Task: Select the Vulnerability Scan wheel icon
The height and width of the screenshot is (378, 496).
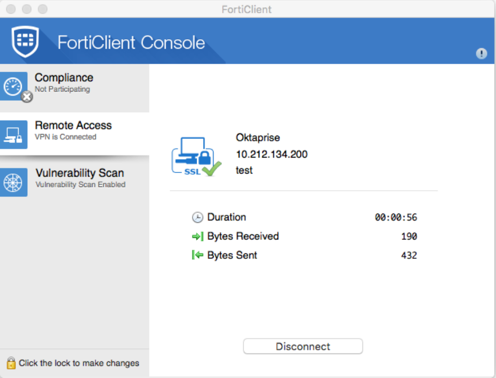Action: [14, 183]
